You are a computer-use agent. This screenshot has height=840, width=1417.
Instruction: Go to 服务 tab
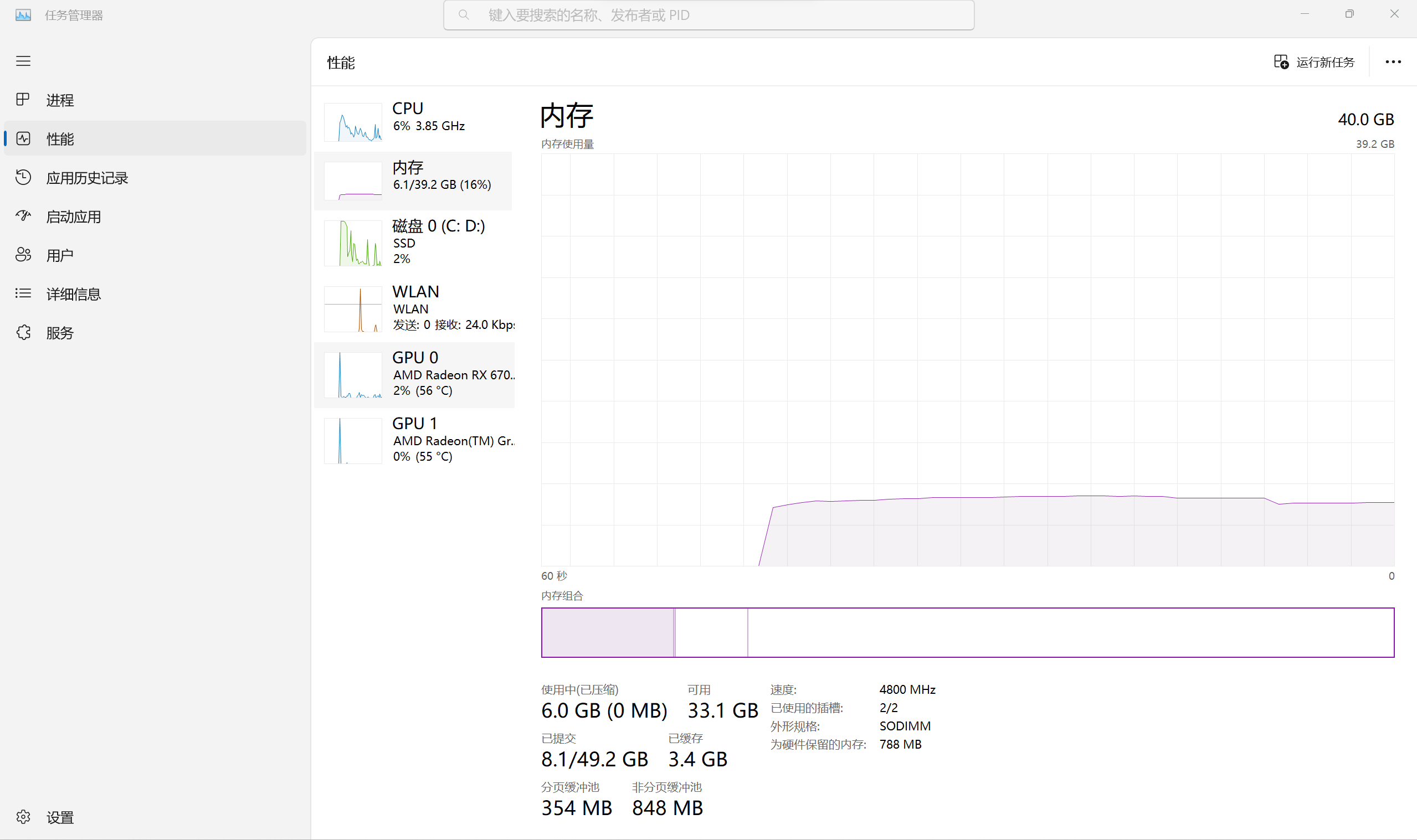155,333
